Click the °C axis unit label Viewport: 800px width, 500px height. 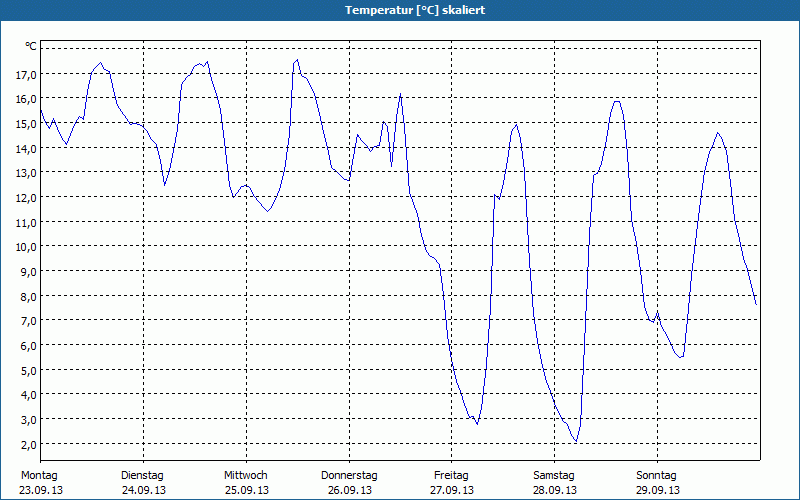pos(31,46)
